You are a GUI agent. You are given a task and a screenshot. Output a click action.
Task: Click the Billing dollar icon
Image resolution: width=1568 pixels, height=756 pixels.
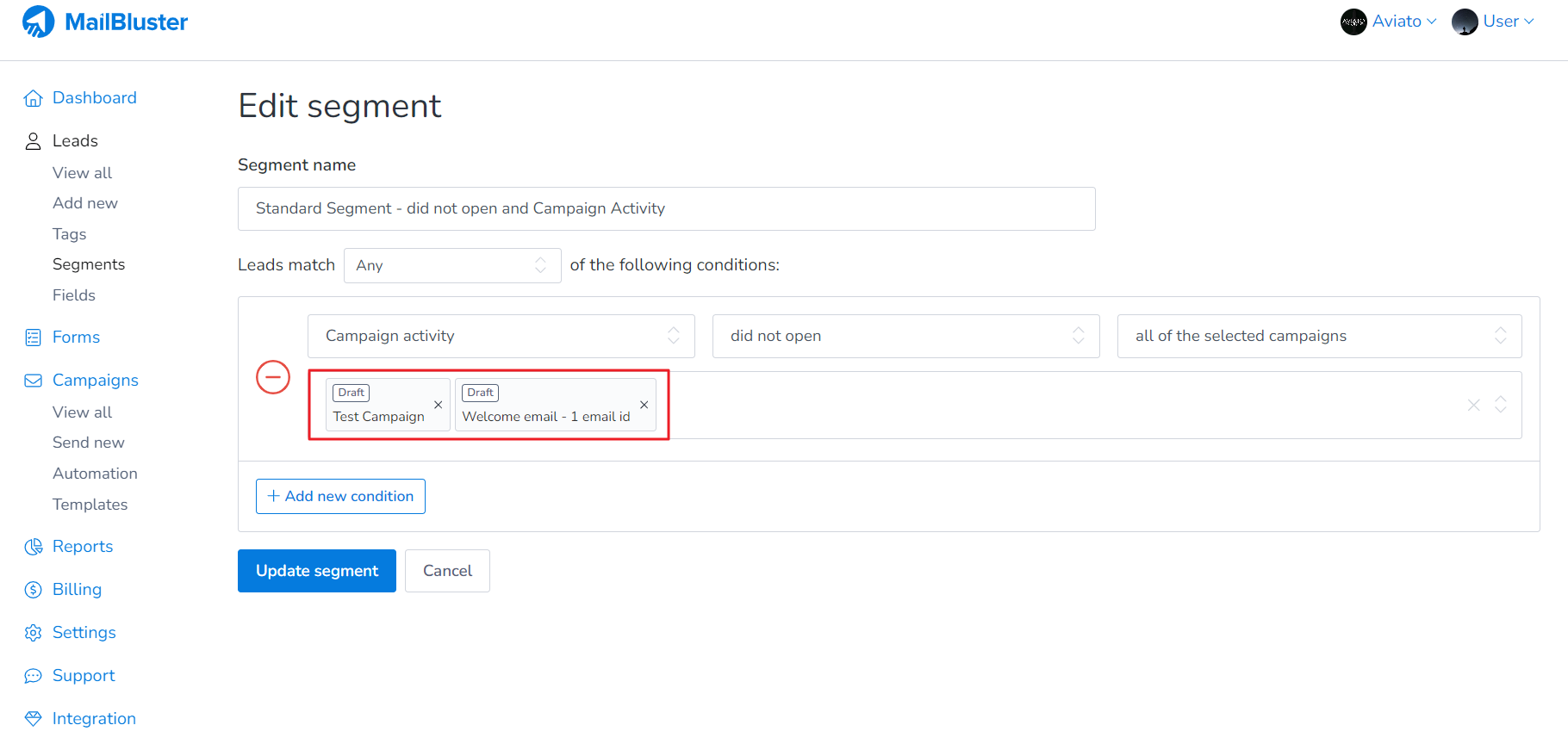pyautogui.click(x=33, y=590)
